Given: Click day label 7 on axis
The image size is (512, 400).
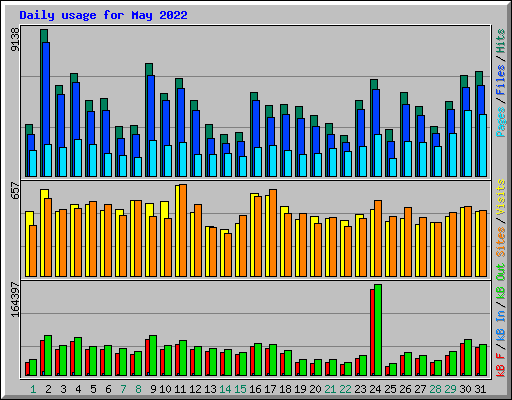Looking at the screenshot, I should (123, 389).
